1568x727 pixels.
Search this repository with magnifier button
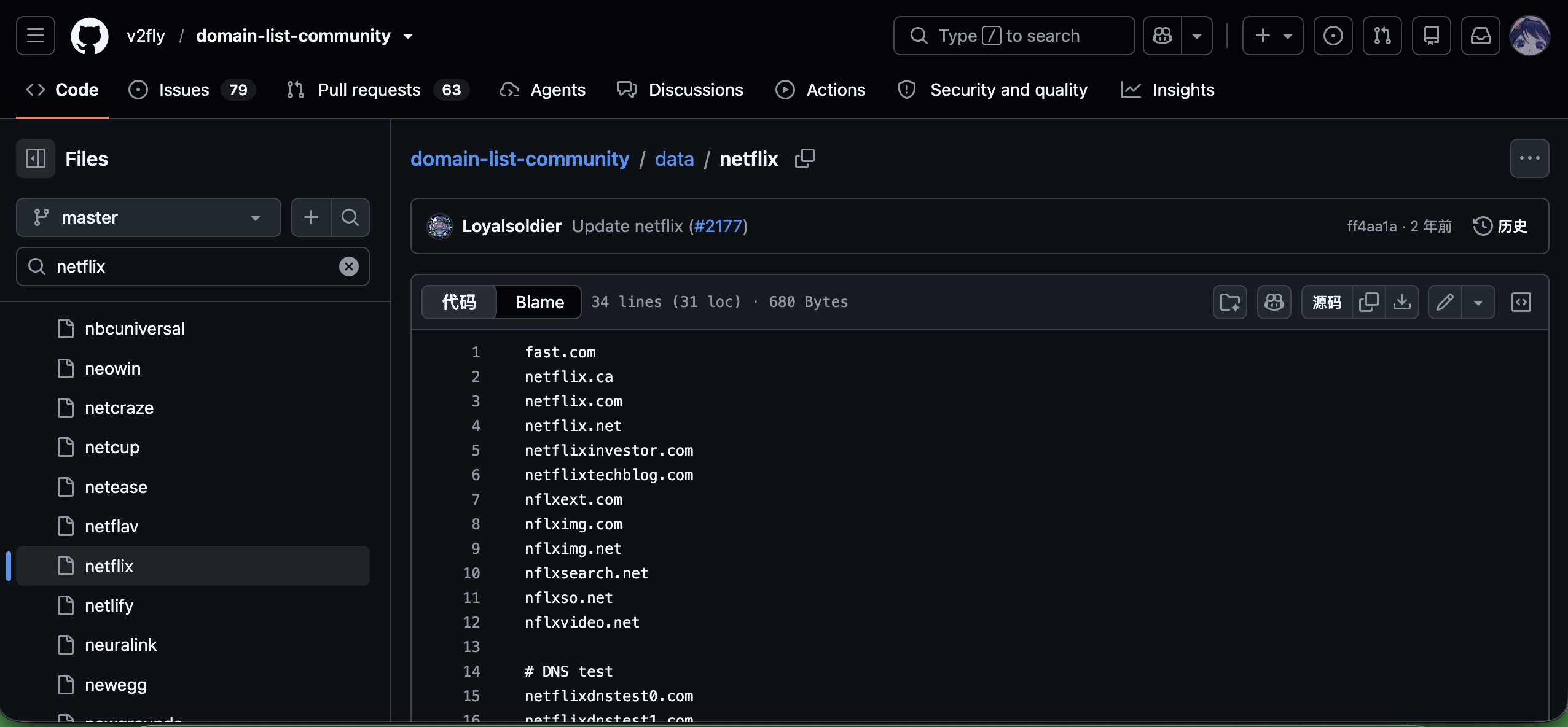tap(350, 217)
